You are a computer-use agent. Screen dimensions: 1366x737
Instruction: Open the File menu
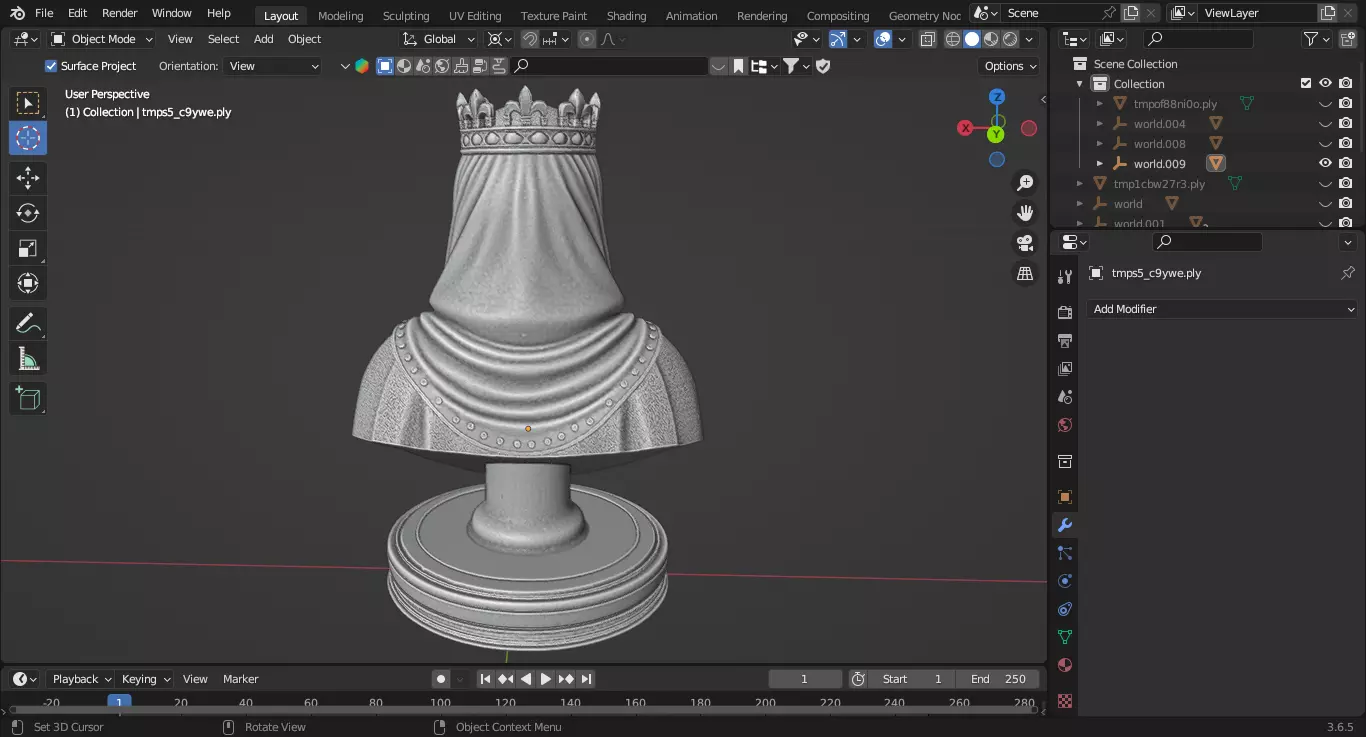pos(44,13)
